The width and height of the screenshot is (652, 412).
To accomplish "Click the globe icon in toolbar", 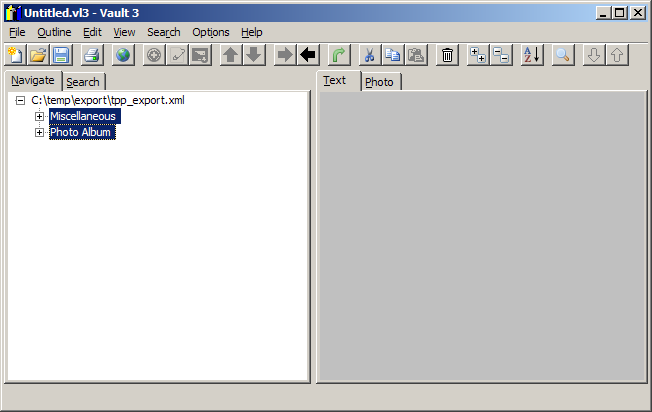I will (122, 55).
